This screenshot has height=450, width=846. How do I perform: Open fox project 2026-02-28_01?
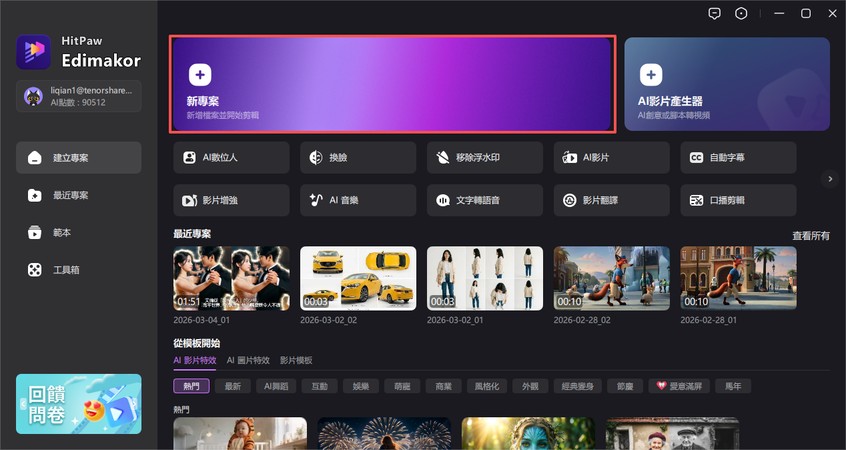[x=739, y=278]
